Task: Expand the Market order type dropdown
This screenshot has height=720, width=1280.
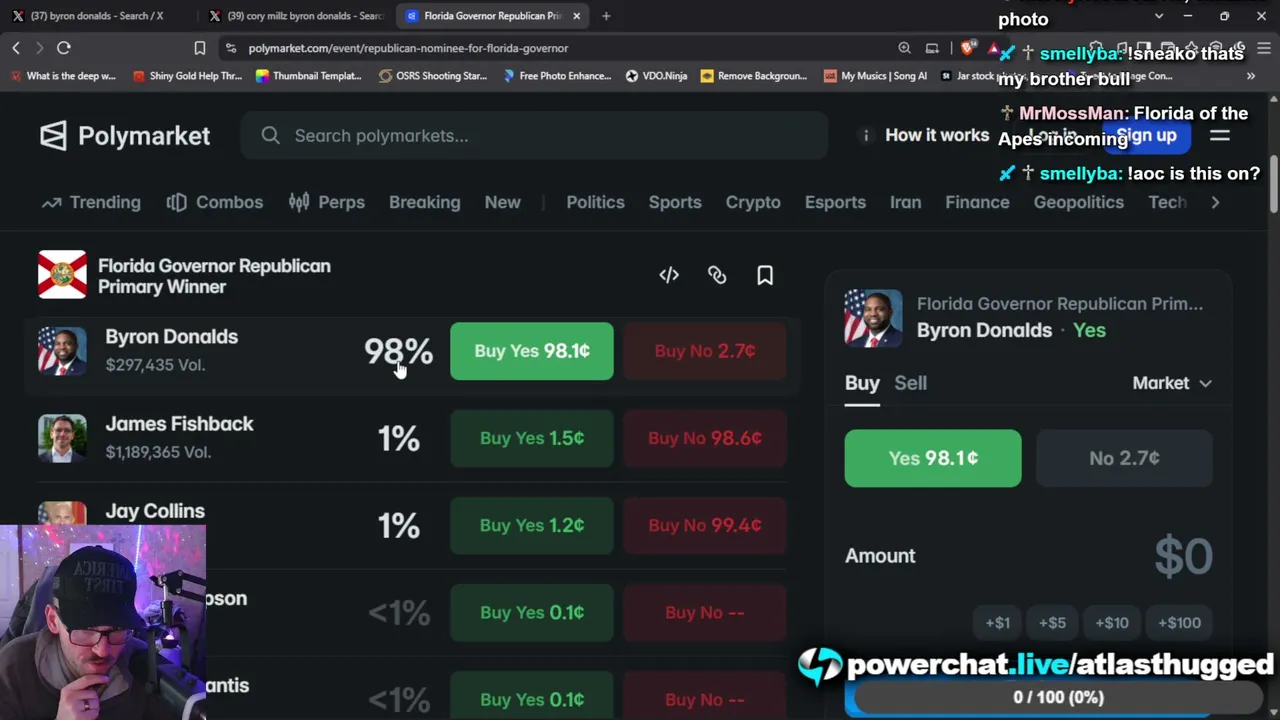Action: tap(1172, 383)
